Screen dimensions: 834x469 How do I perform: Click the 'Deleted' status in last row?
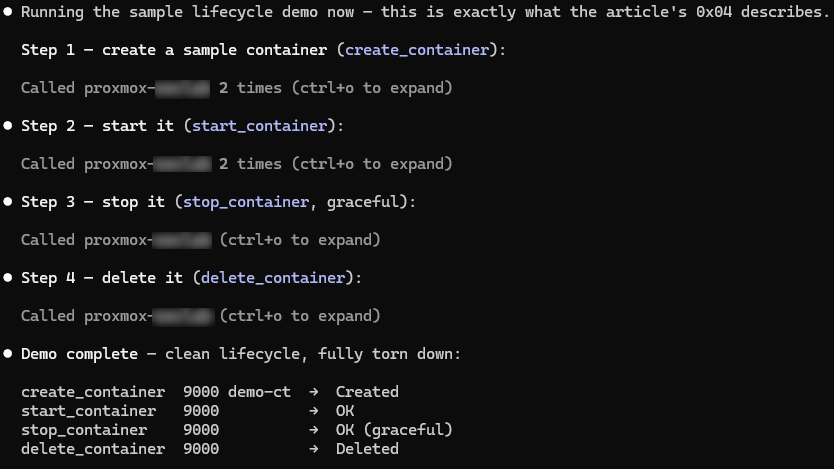tap(367, 449)
